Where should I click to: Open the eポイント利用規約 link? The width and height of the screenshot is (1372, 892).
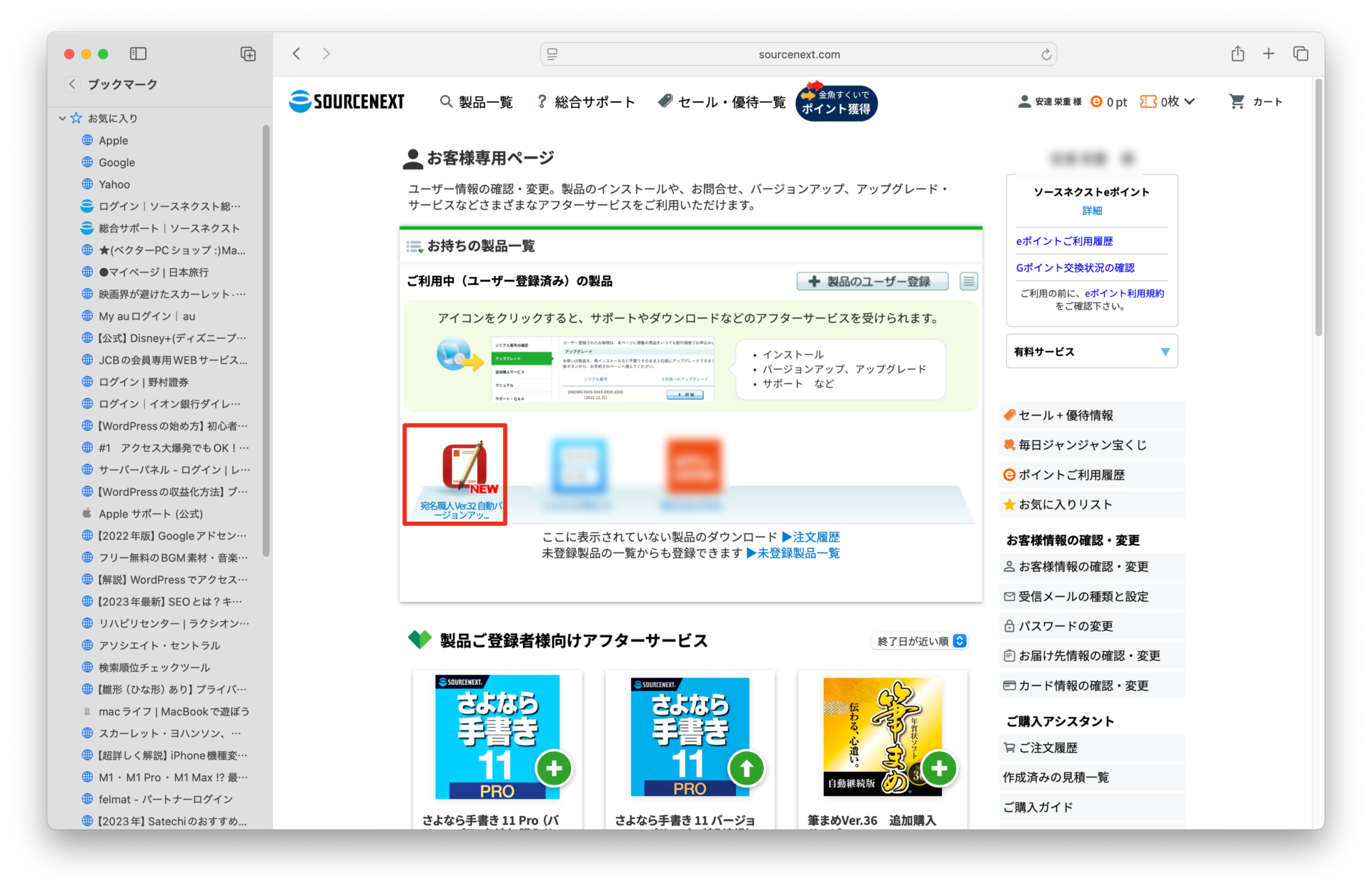[x=1125, y=293]
